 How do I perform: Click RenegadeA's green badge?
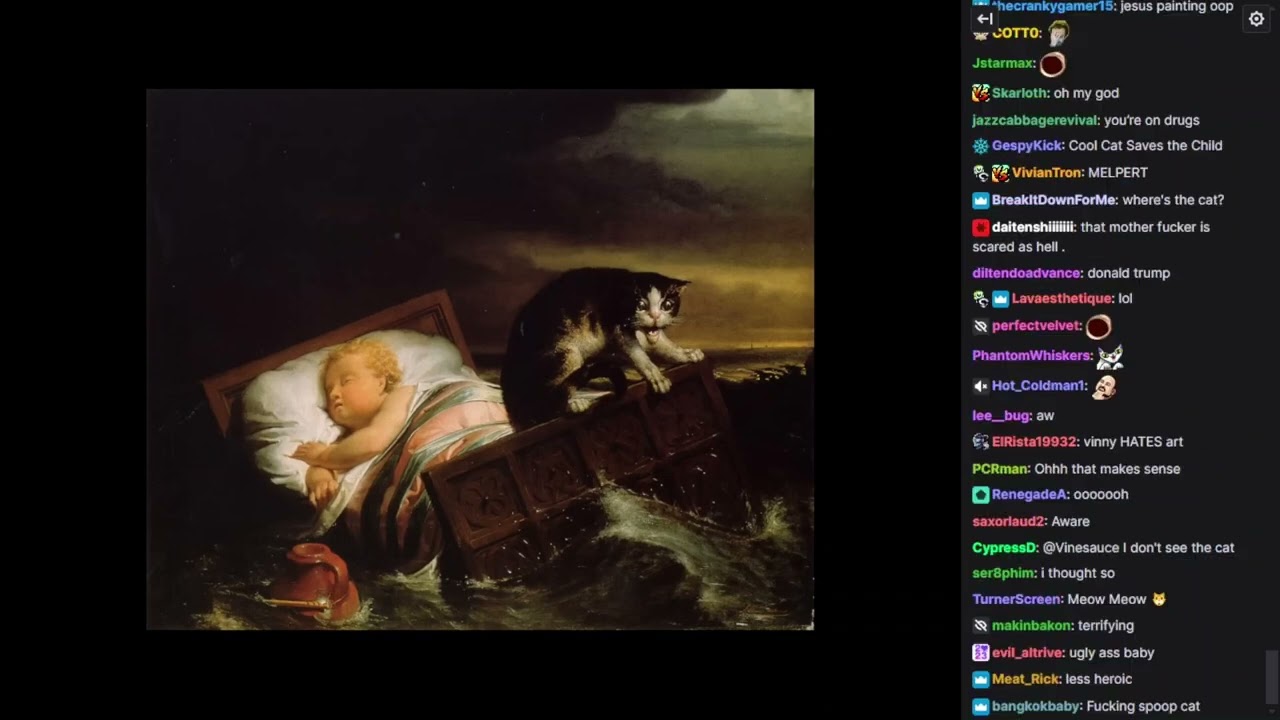point(980,495)
